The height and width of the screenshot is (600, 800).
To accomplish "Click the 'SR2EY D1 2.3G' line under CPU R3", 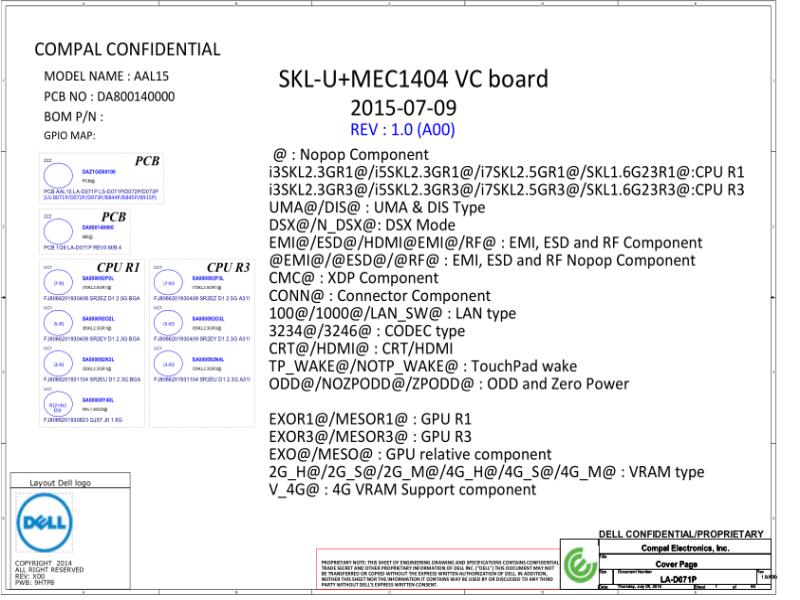I will click(x=202, y=339).
